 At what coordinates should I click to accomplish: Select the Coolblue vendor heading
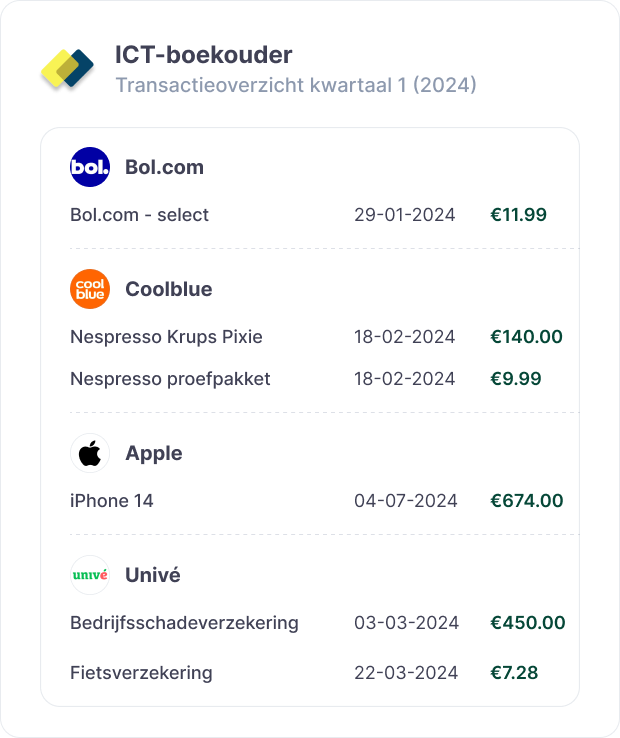coord(168,289)
